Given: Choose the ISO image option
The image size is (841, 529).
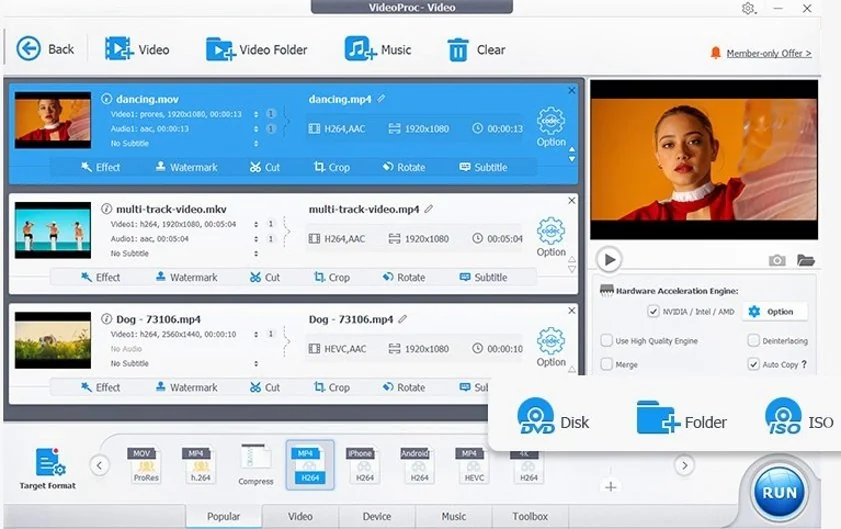Looking at the screenshot, I should click(x=799, y=417).
